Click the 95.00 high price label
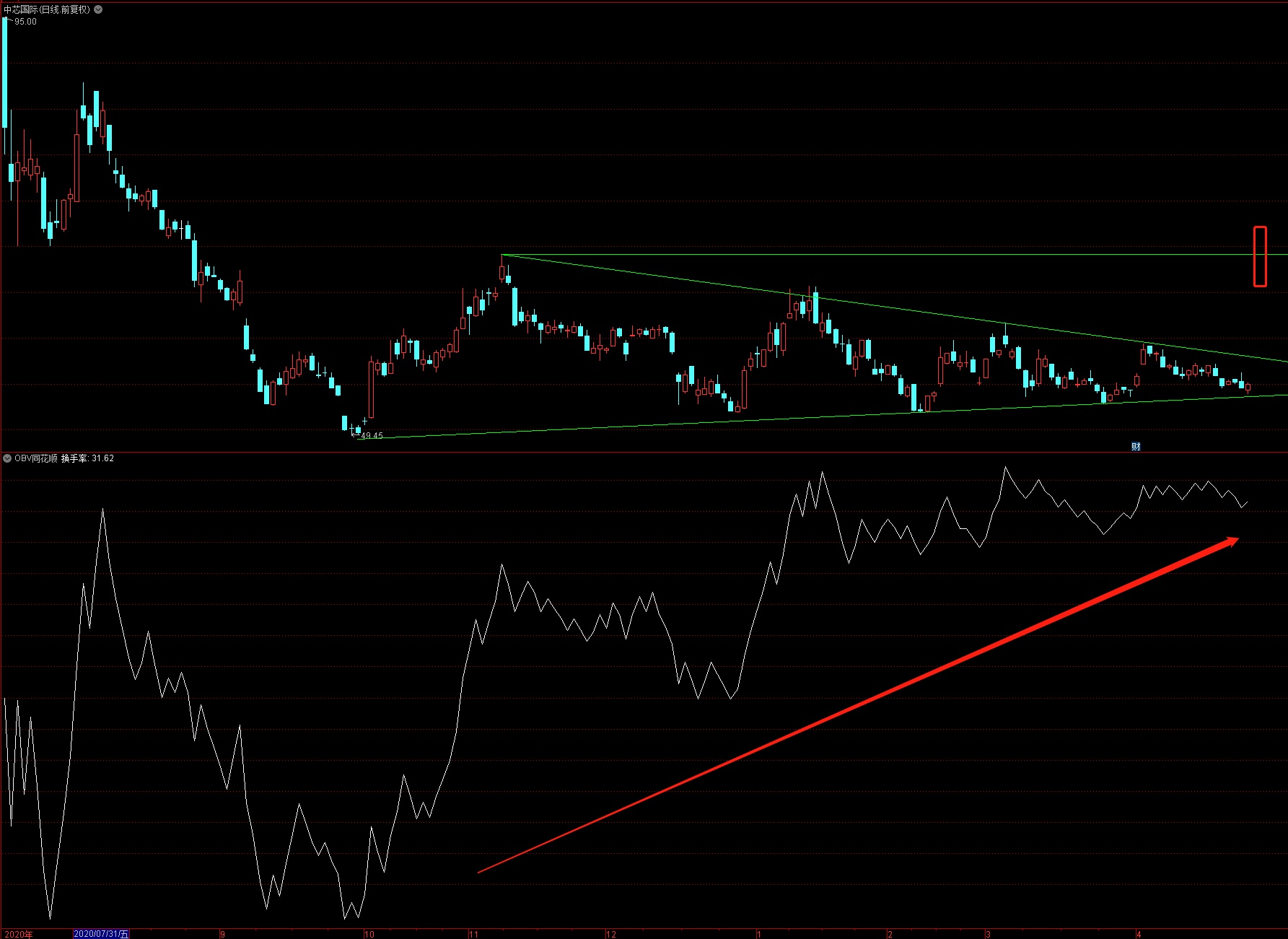The height and width of the screenshot is (939, 1288). pyautogui.click(x=25, y=22)
